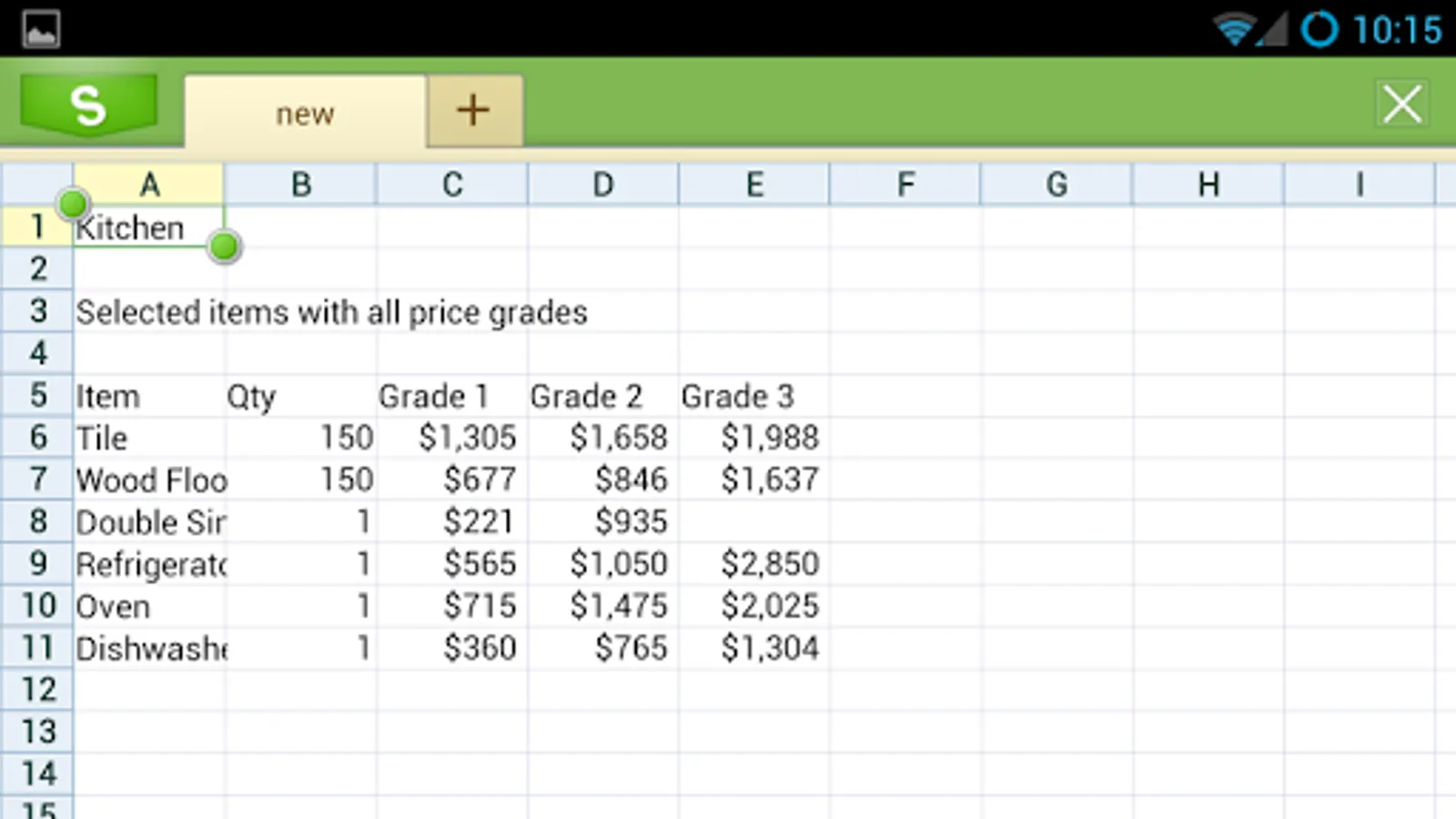The height and width of the screenshot is (819, 1456).
Task: Tap the 10:15 clock in the status bar
Action: coord(1398,30)
